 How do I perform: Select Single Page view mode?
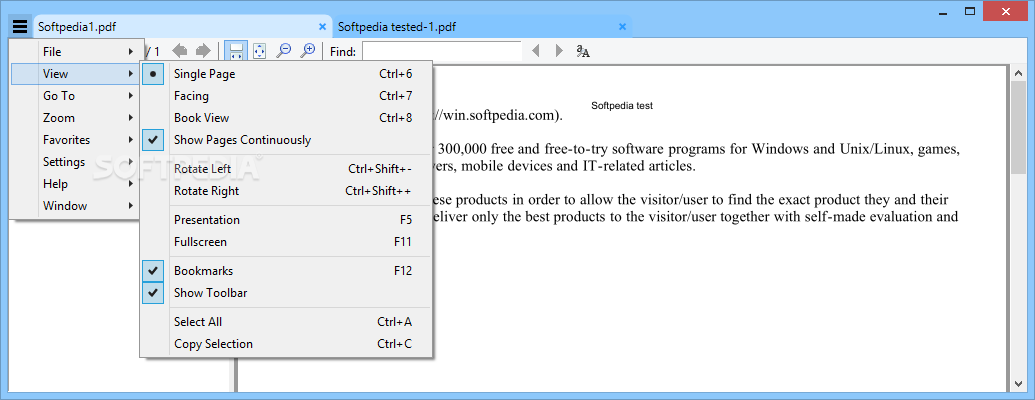click(x=286, y=74)
